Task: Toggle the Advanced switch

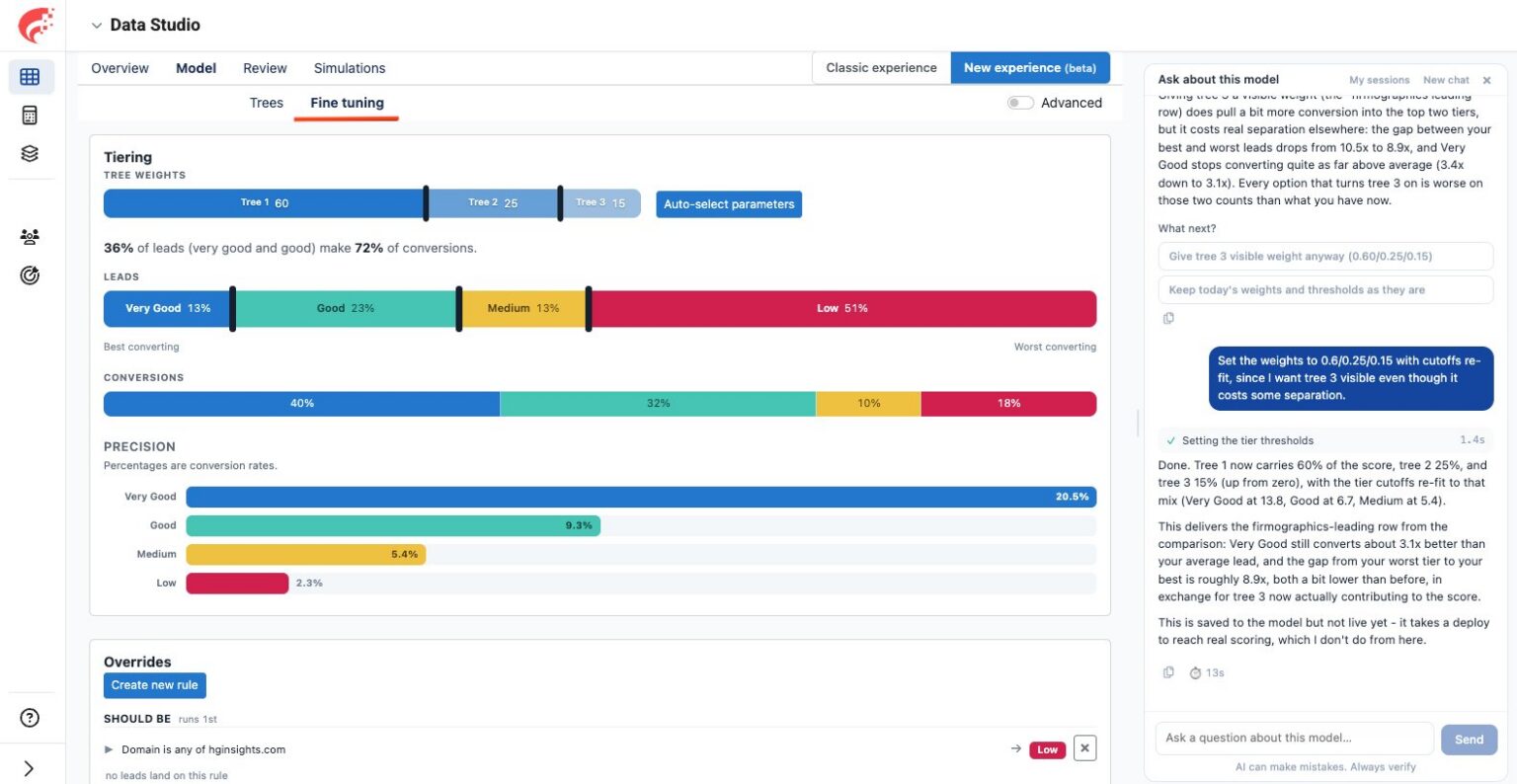Action: (1020, 103)
